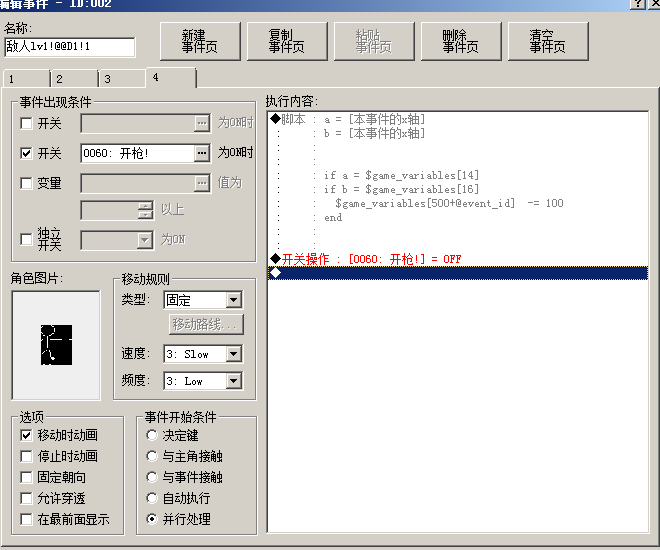
Task: Click the 清空事件页 button
Action: (548, 41)
